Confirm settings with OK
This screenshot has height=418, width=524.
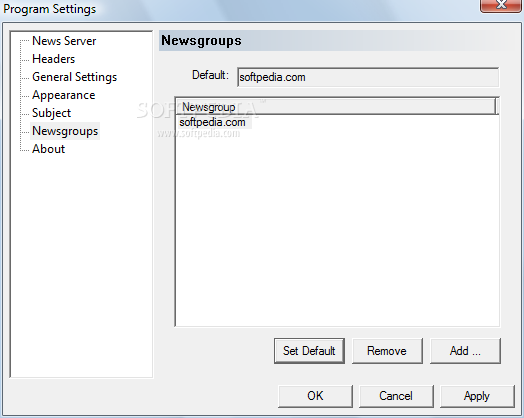coord(315,396)
